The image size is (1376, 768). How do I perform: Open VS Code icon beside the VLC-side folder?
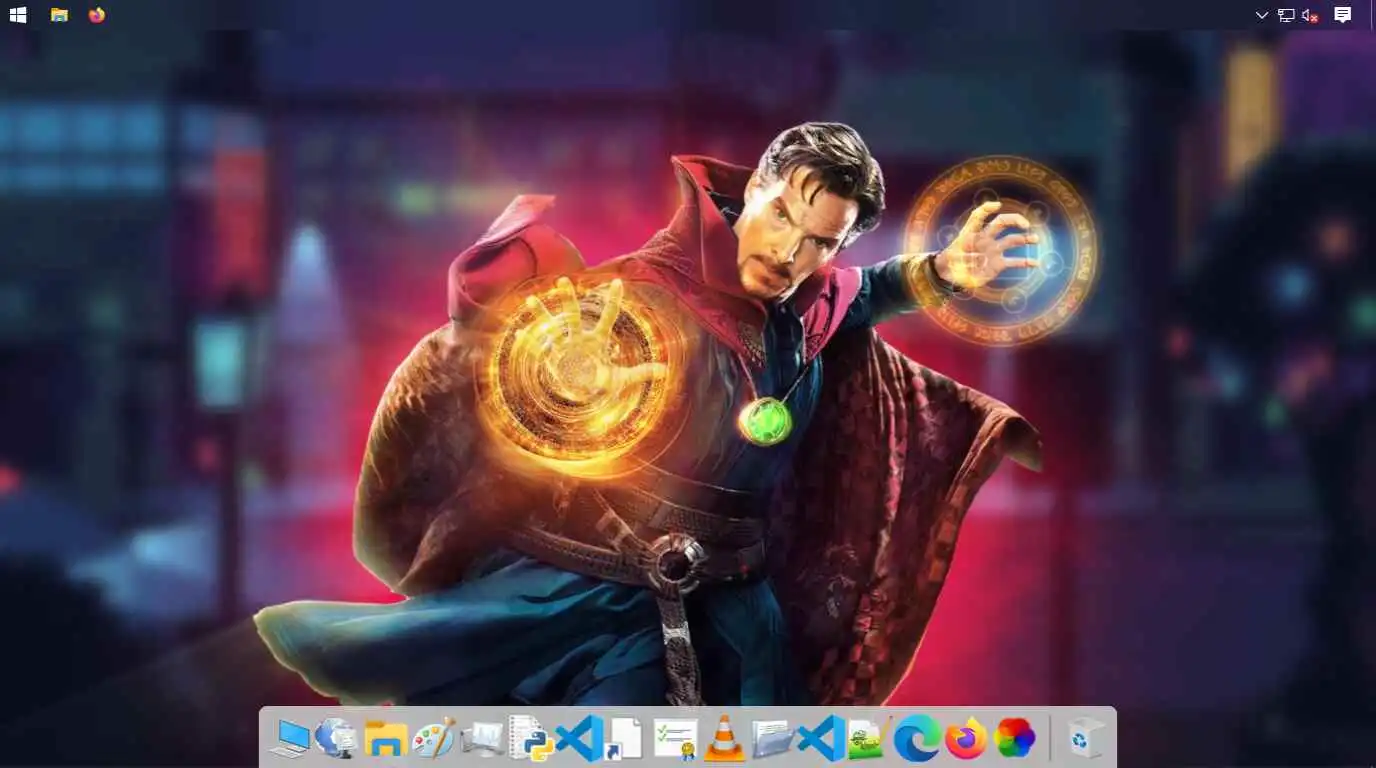pos(820,739)
